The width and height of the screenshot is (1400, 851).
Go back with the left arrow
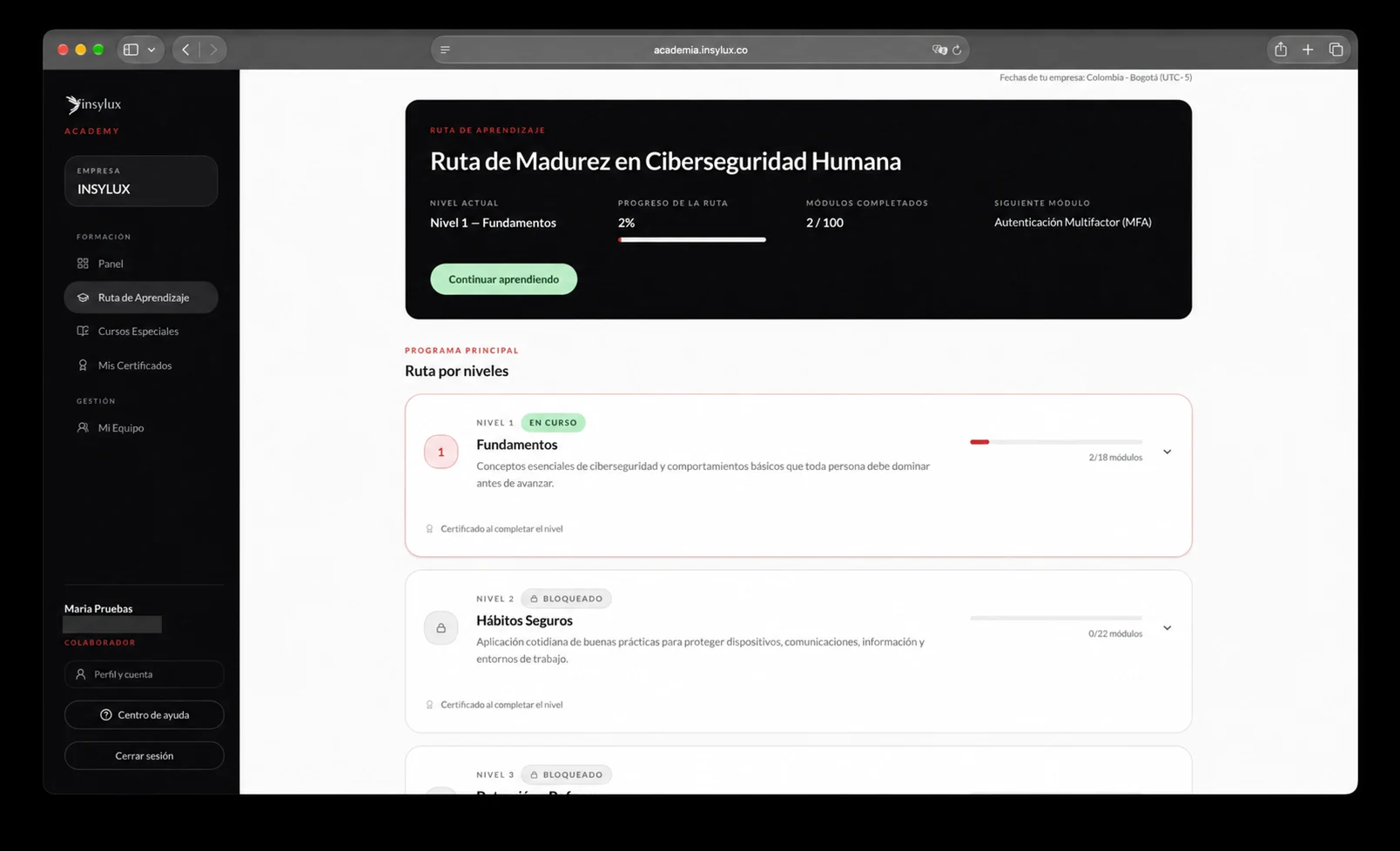185,50
